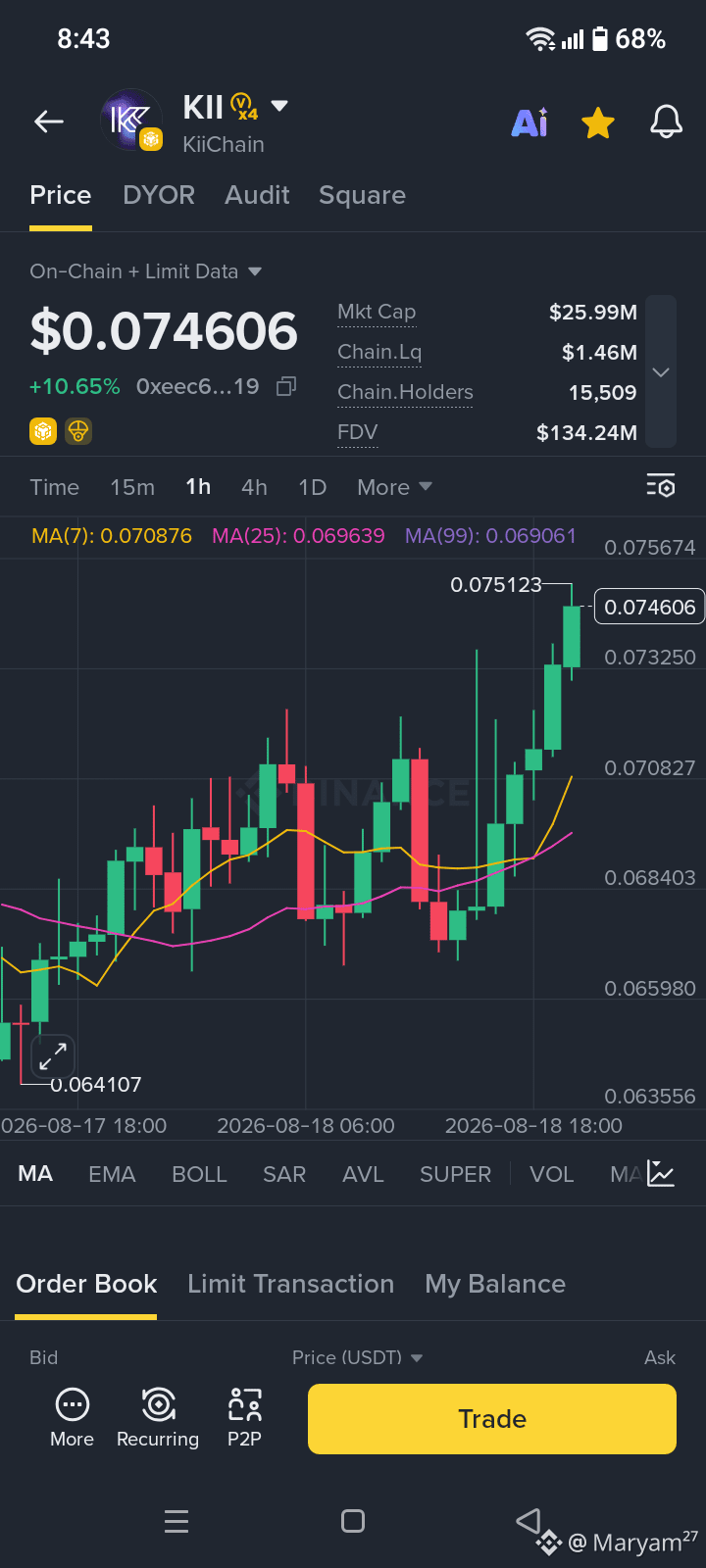Copy the contract address 0xeec6...19
The width and height of the screenshot is (706, 1568).
pos(286,386)
